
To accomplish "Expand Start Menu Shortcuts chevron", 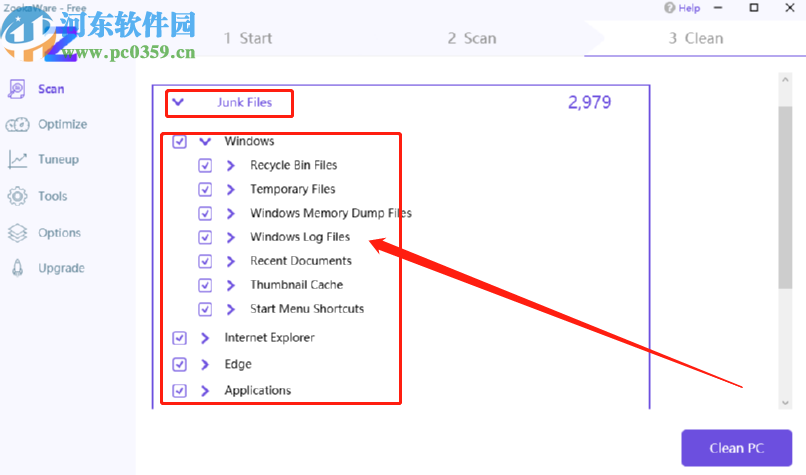I will coord(231,309).
